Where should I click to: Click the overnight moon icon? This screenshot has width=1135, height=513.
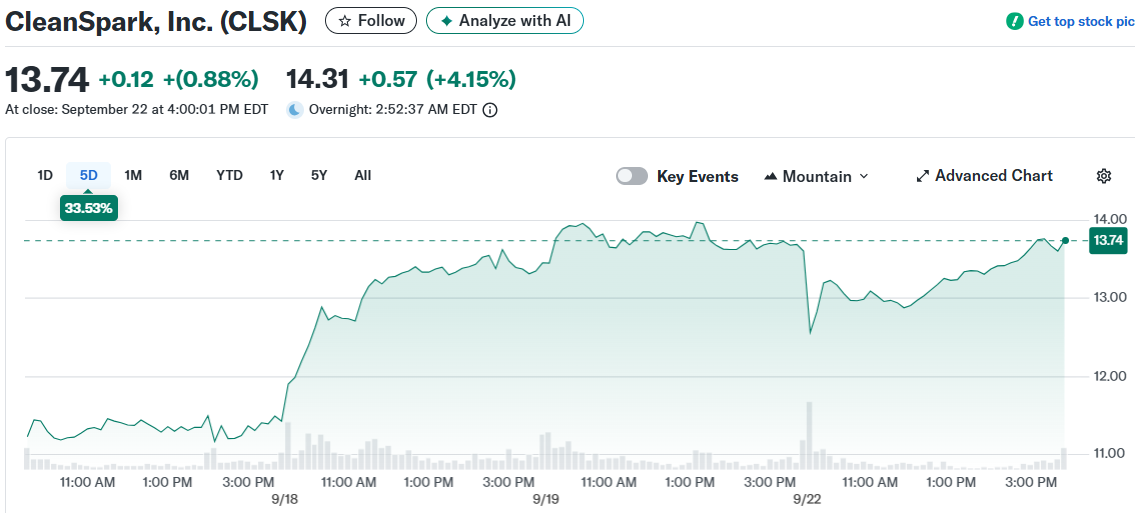click(x=295, y=110)
